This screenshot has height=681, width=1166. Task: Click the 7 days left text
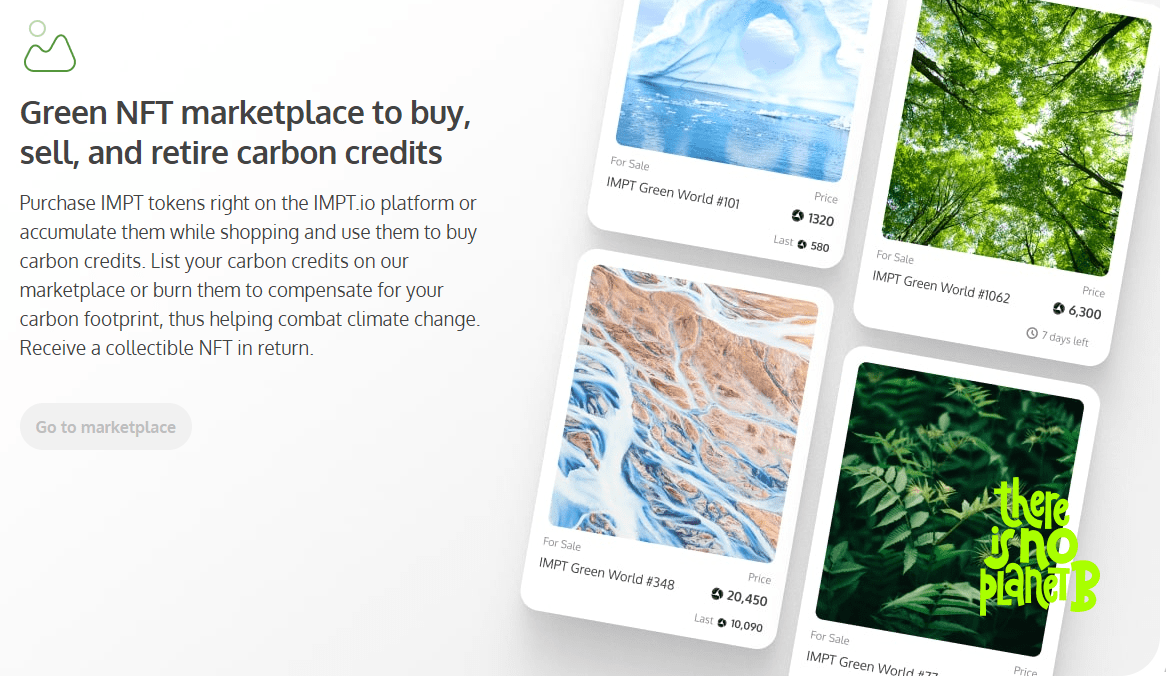(x=1065, y=339)
